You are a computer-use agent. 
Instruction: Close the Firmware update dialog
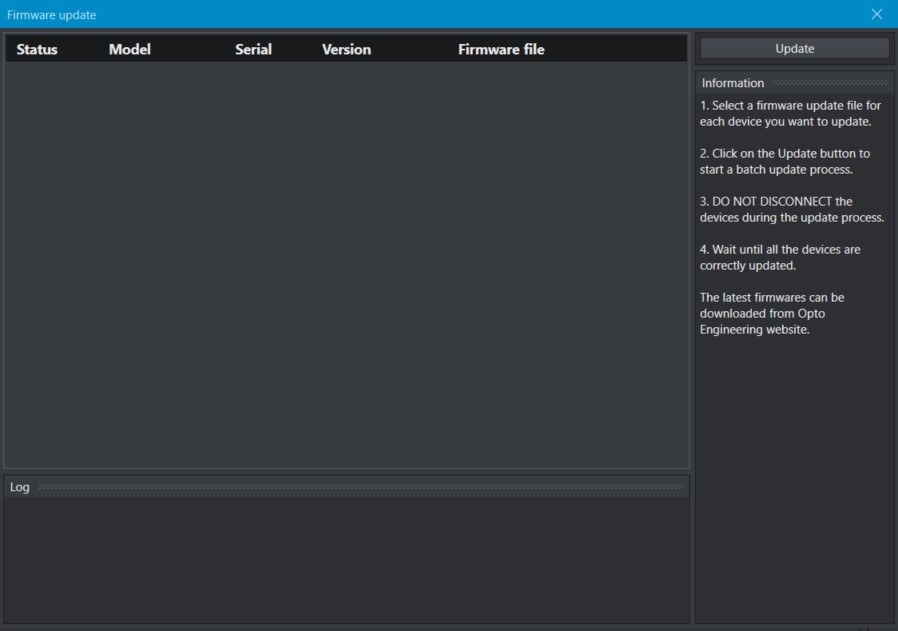click(877, 14)
